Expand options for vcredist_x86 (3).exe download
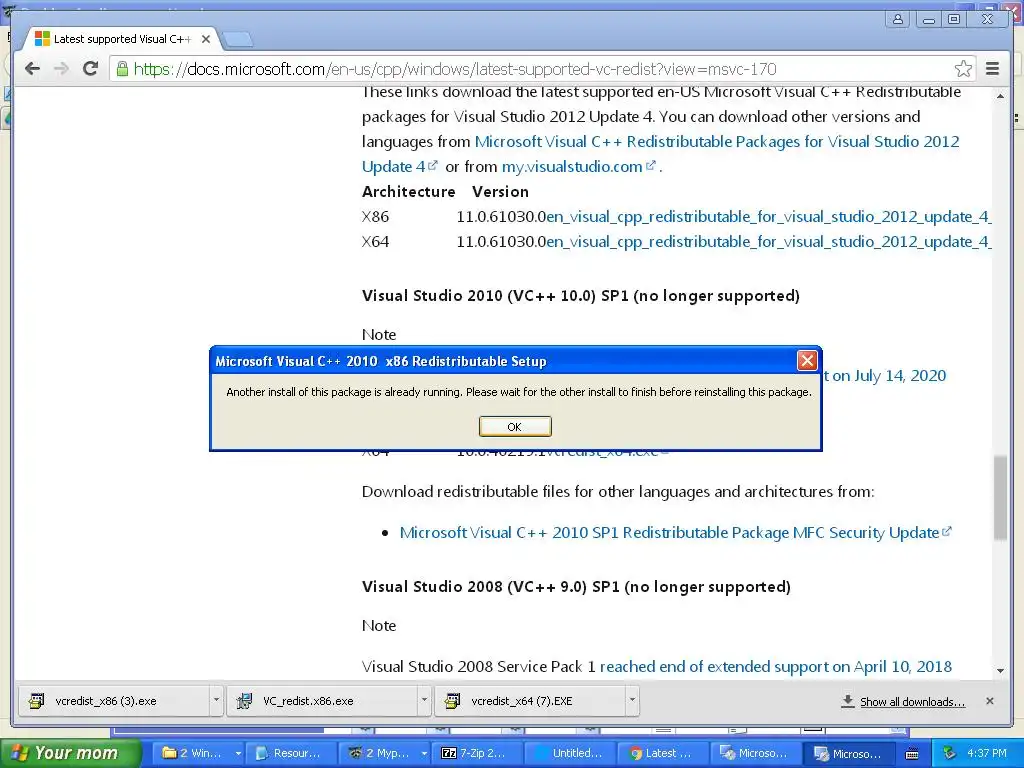 click(x=216, y=701)
